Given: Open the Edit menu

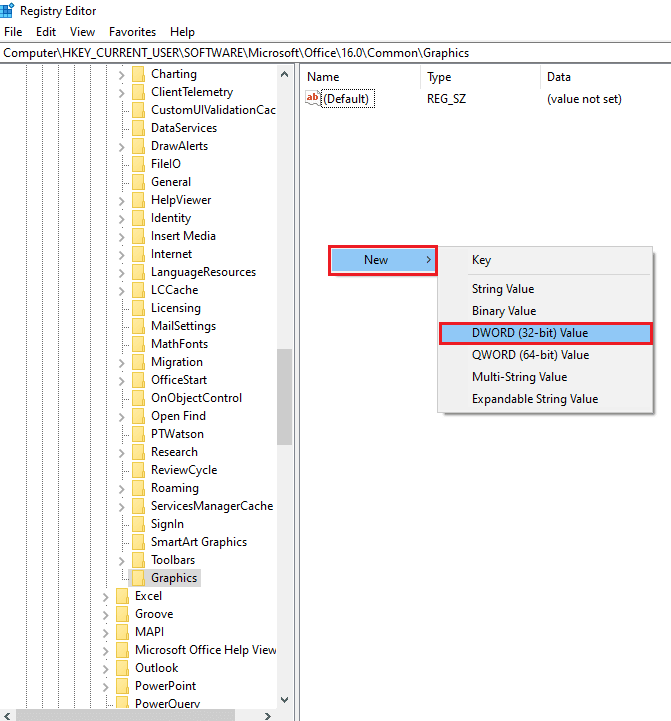Looking at the screenshot, I should 46,32.
